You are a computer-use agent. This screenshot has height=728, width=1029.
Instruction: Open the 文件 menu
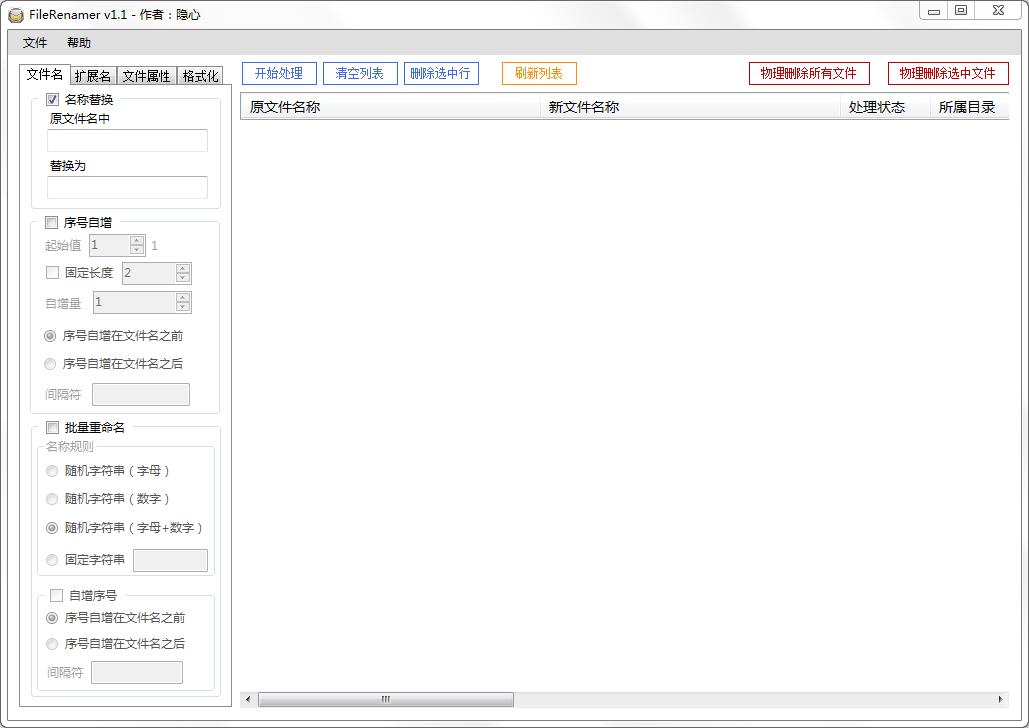coord(35,43)
